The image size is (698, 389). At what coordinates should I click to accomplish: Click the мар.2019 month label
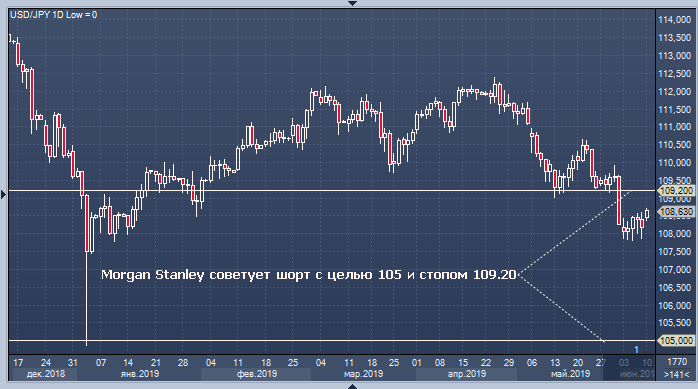(363, 374)
